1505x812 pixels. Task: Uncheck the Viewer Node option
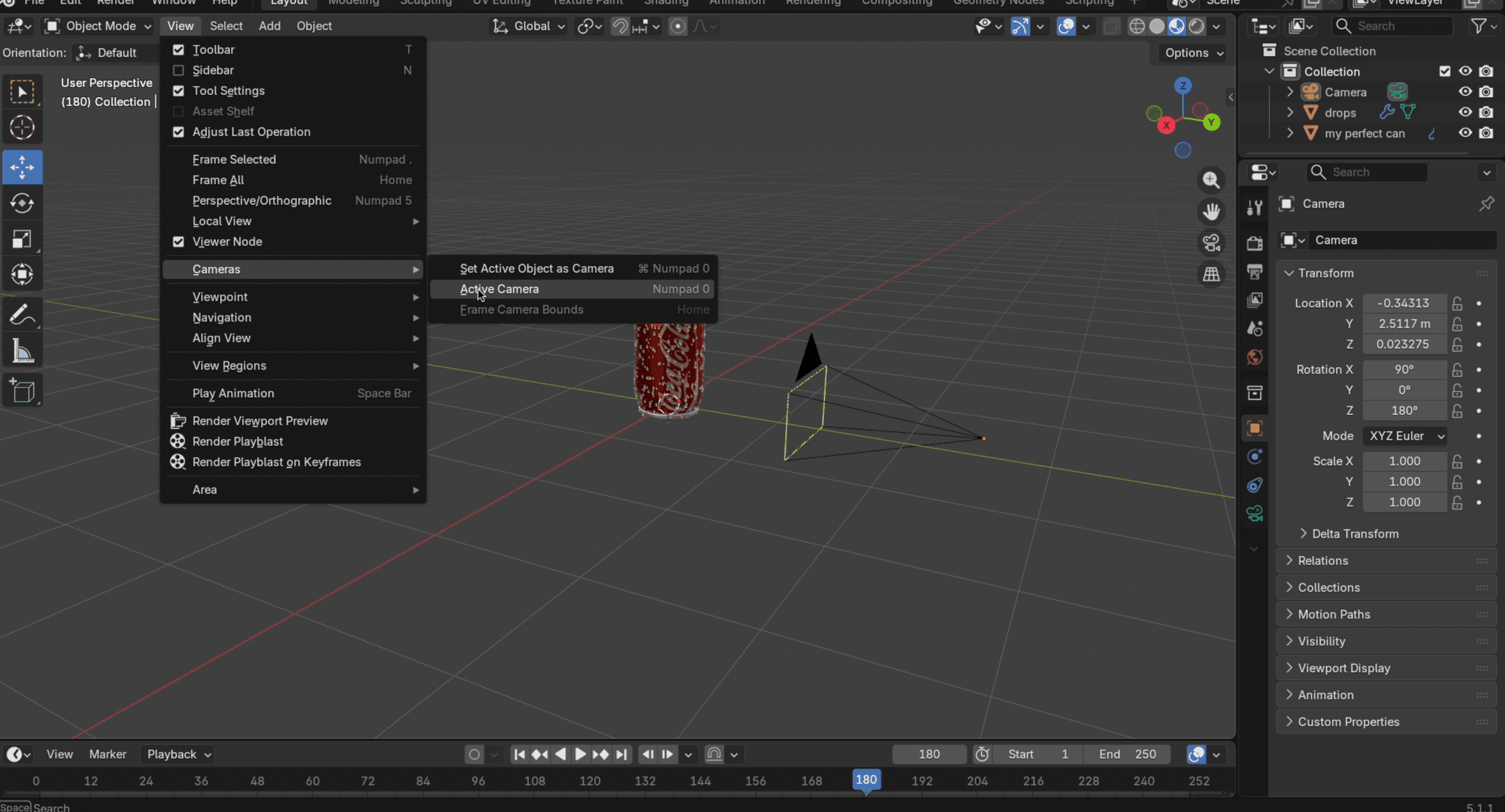(x=178, y=242)
